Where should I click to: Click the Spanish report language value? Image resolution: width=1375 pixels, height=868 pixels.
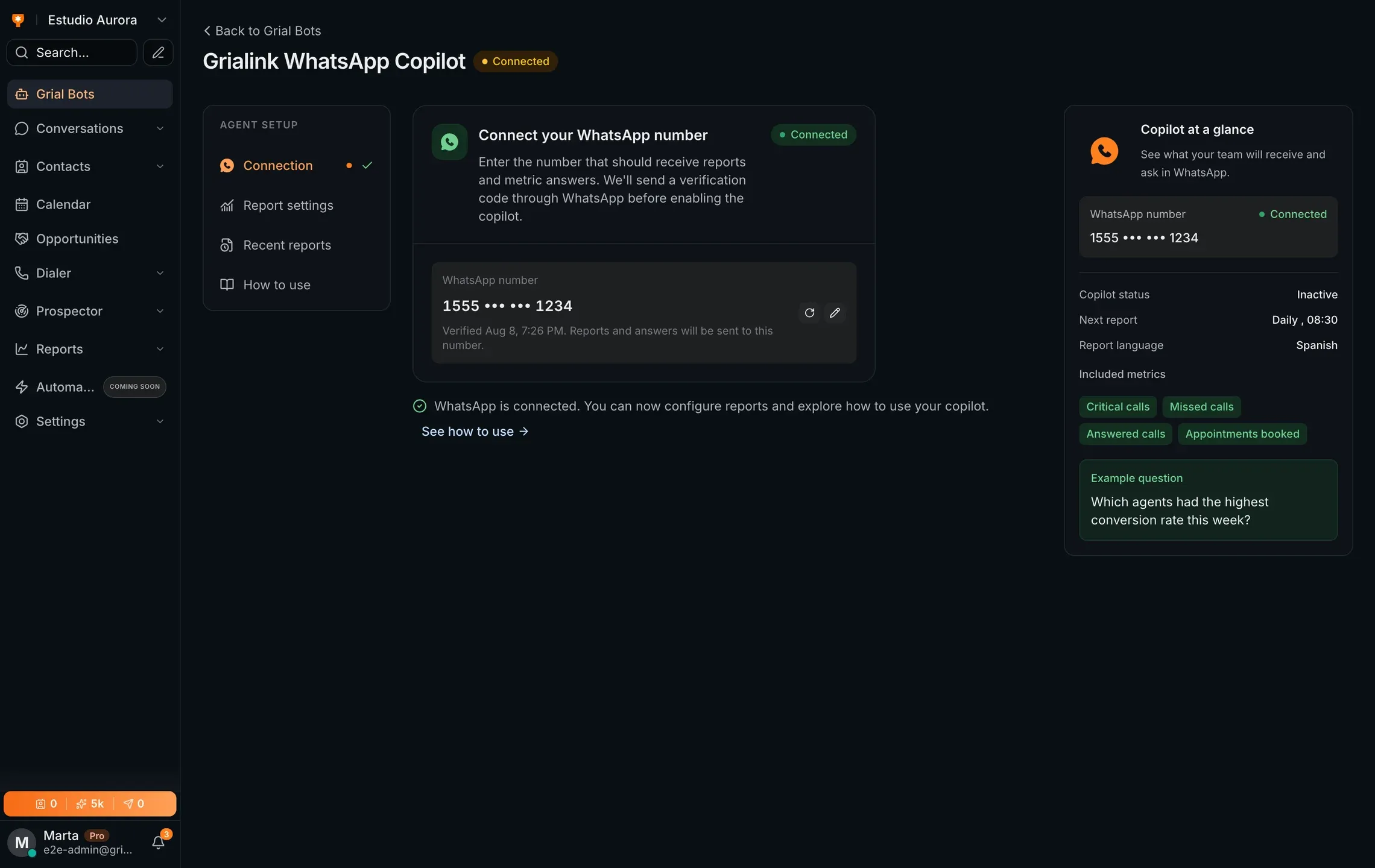click(1317, 345)
